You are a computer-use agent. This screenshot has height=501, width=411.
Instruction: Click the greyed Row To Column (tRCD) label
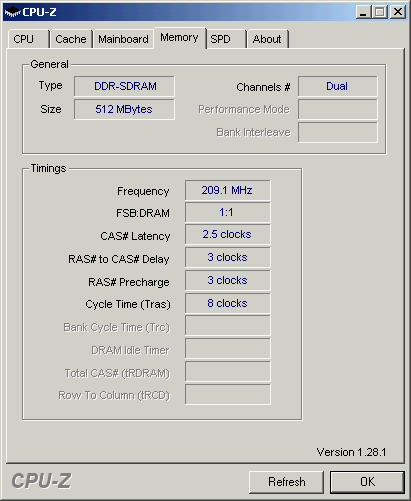click(114, 396)
